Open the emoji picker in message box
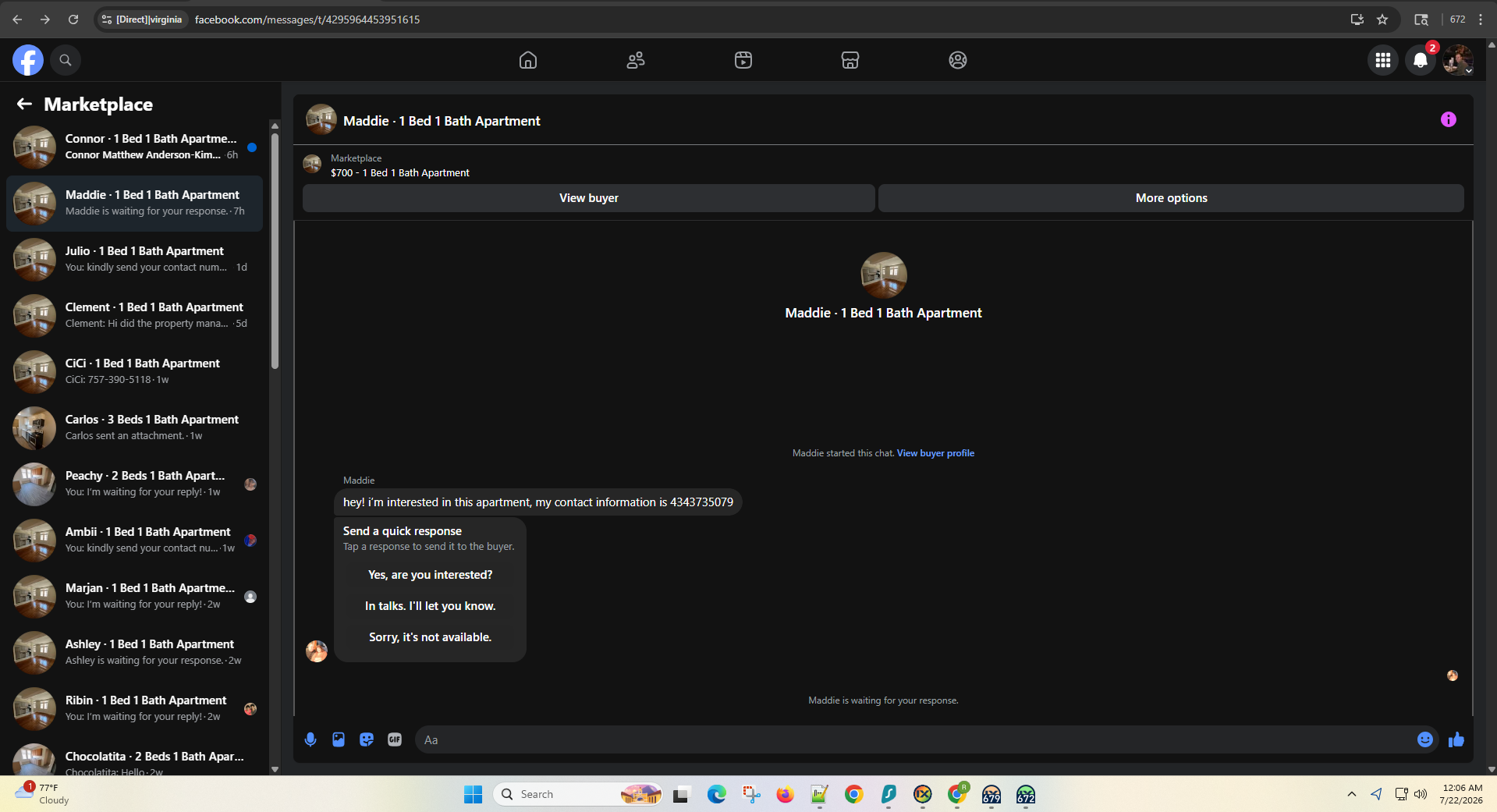 coord(1425,739)
